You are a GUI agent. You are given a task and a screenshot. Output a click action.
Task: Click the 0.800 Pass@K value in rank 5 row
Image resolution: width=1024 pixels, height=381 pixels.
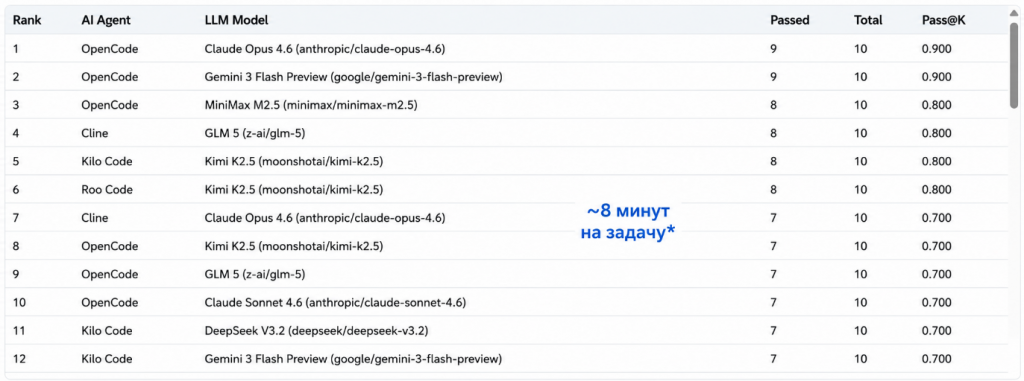tap(936, 161)
